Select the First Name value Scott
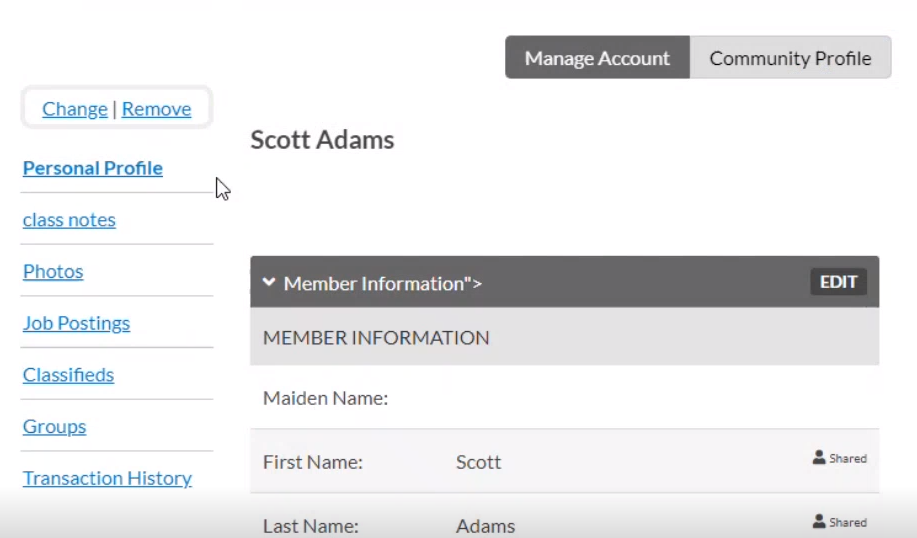Viewport: 917px width, 538px height. coord(478,462)
